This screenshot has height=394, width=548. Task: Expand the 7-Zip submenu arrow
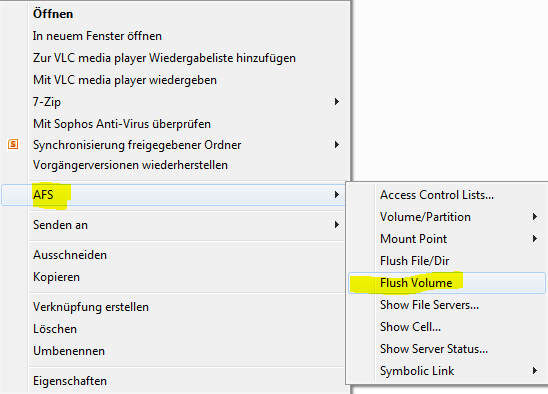[x=337, y=101]
